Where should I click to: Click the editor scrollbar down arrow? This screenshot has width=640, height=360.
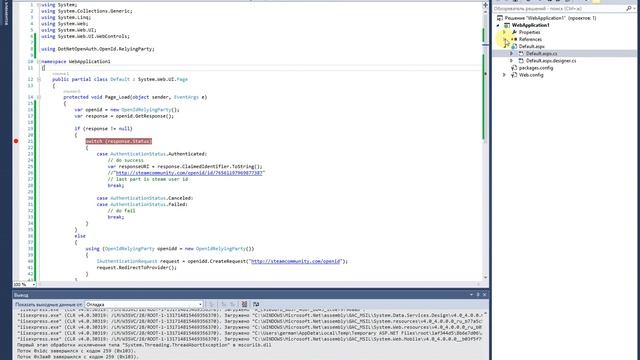[x=485, y=278]
